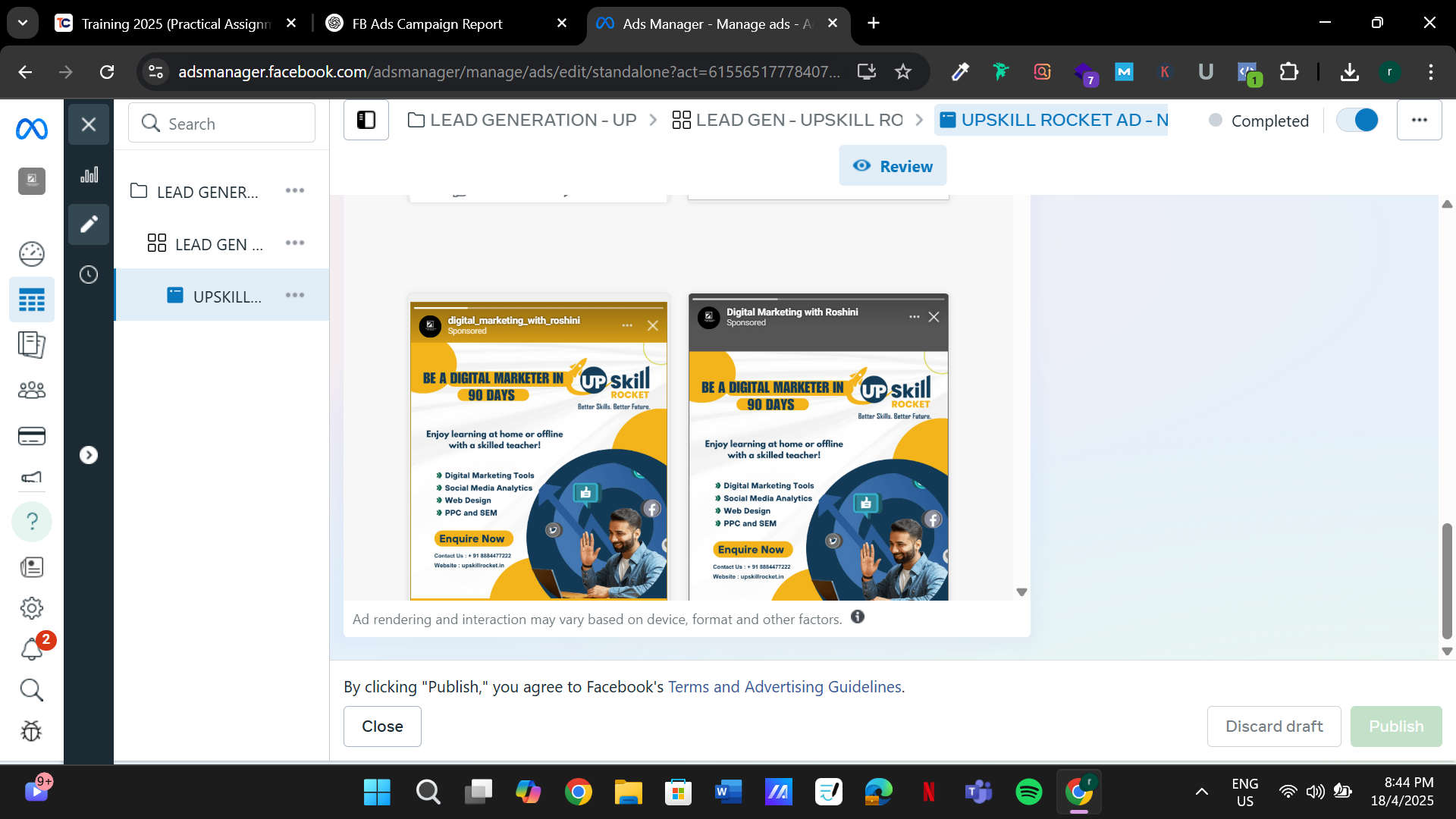This screenshot has height=819, width=1456.
Task: Open the performance chart icon
Action: coord(89,174)
